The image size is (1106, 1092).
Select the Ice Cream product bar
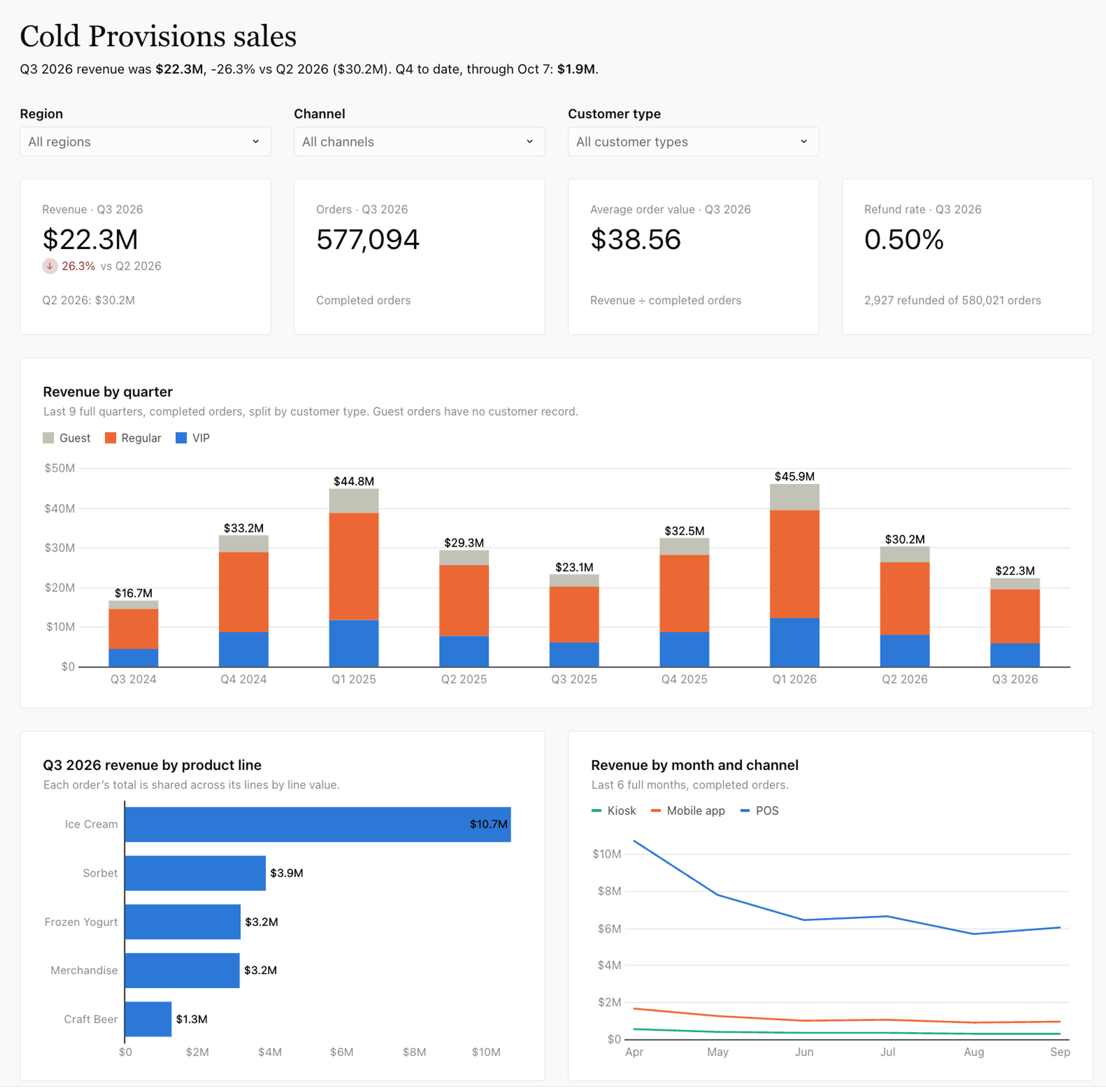(318, 825)
